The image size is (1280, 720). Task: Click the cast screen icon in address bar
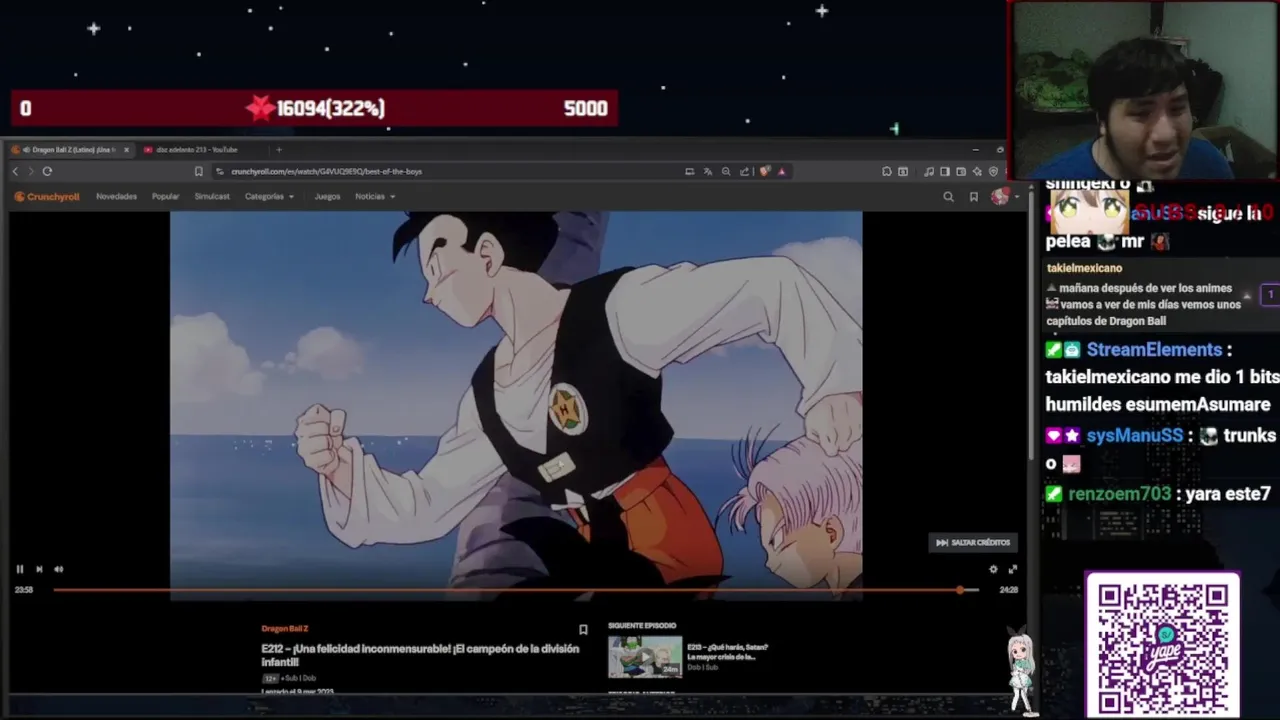click(689, 171)
